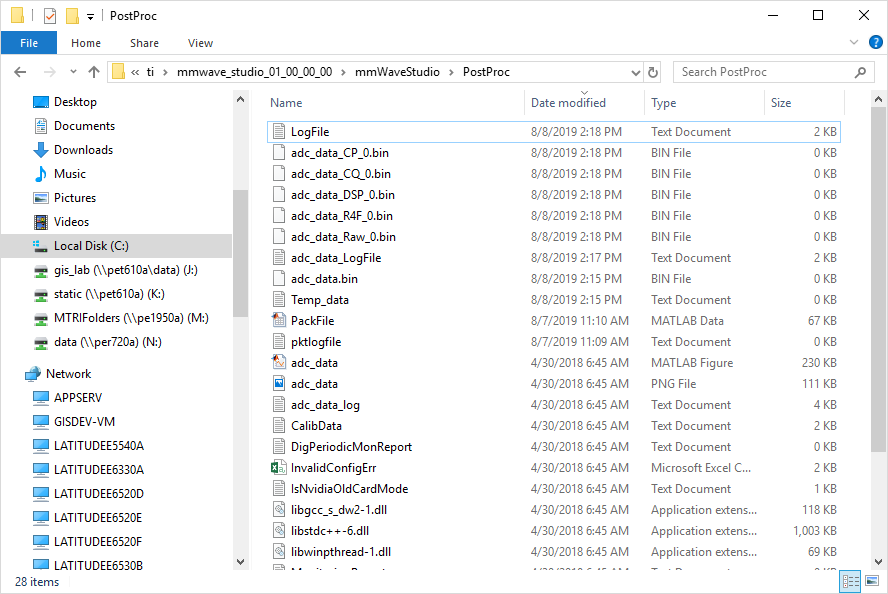888x594 pixels.
Task: Select the DigPeriodicMonReport file
Action: tap(351, 447)
